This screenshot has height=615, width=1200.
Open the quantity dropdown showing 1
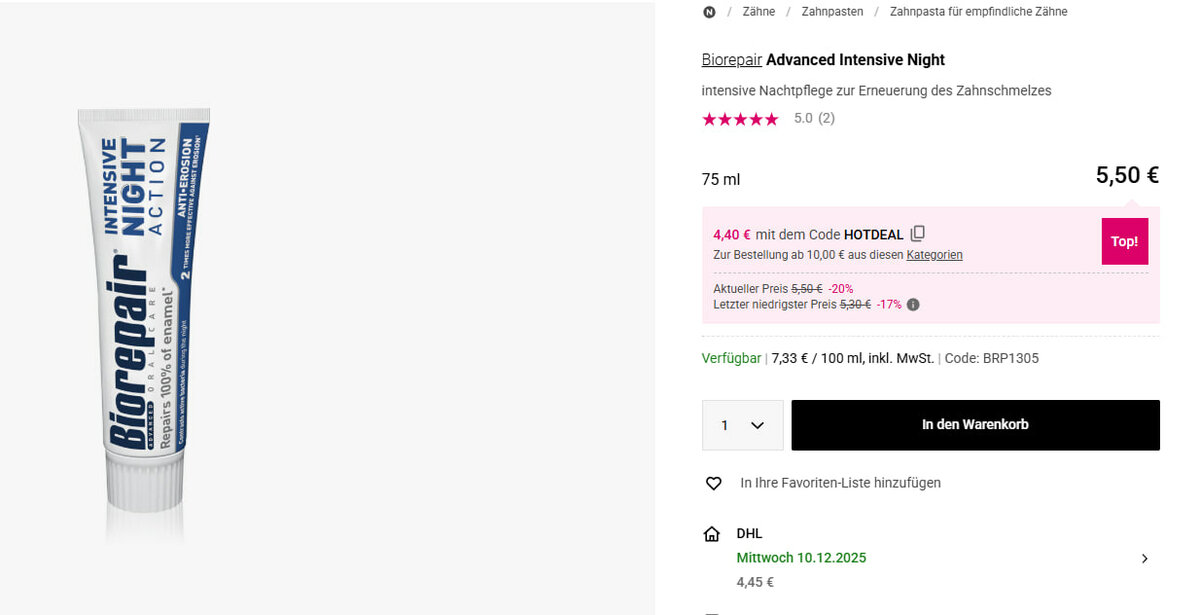tap(742, 425)
